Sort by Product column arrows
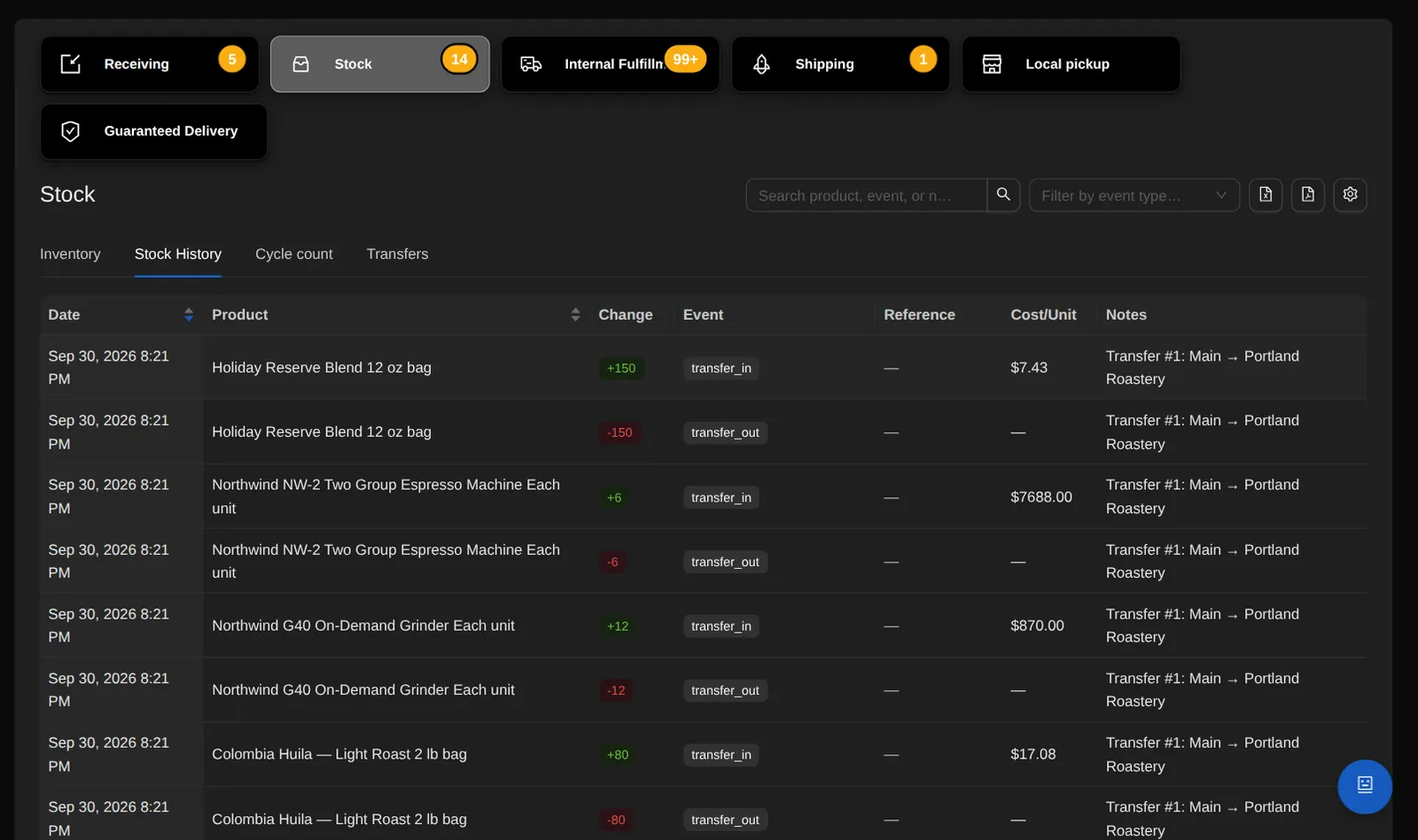The image size is (1418, 840). point(575,315)
